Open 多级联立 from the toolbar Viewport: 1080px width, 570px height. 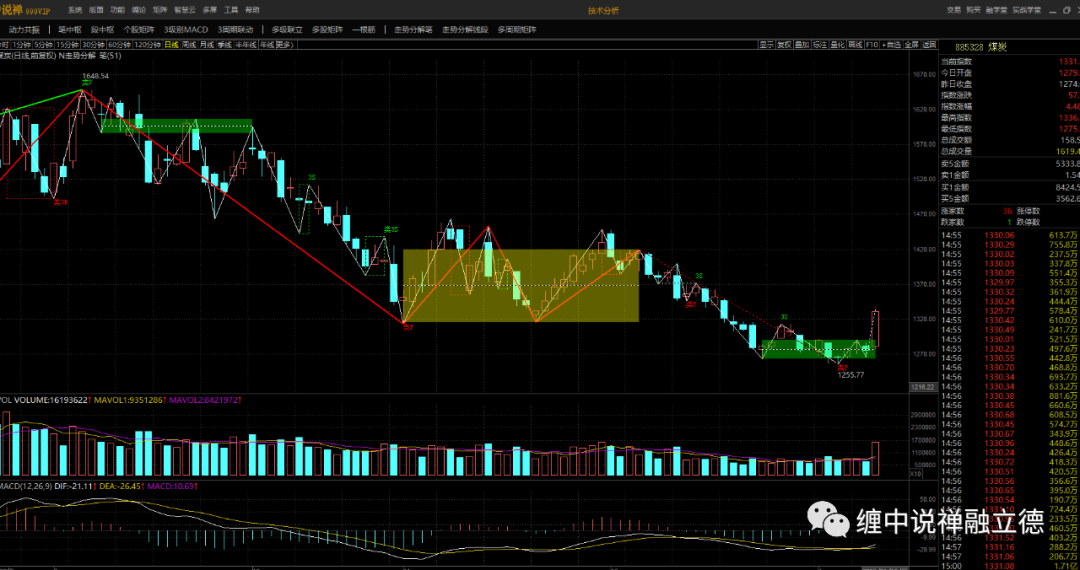[287, 30]
